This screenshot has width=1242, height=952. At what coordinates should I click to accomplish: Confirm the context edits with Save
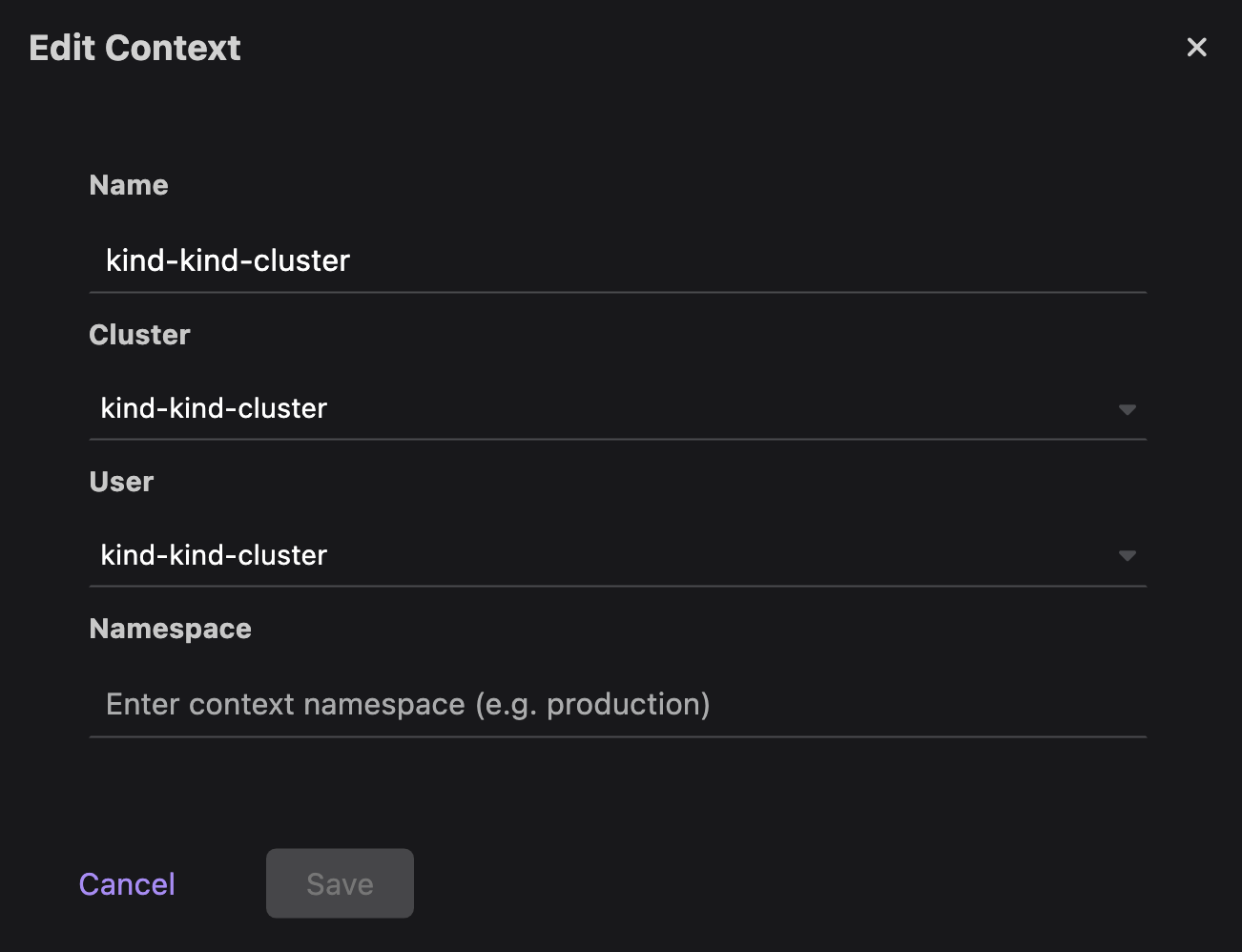(x=340, y=883)
